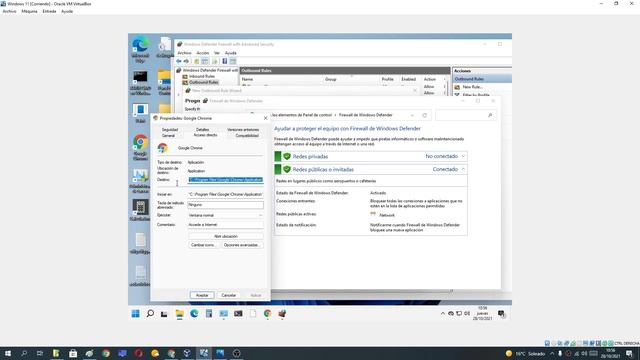Open the terminal icon on guest taskbar
This screenshot has width=640, height=360.
[x=238, y=313]
